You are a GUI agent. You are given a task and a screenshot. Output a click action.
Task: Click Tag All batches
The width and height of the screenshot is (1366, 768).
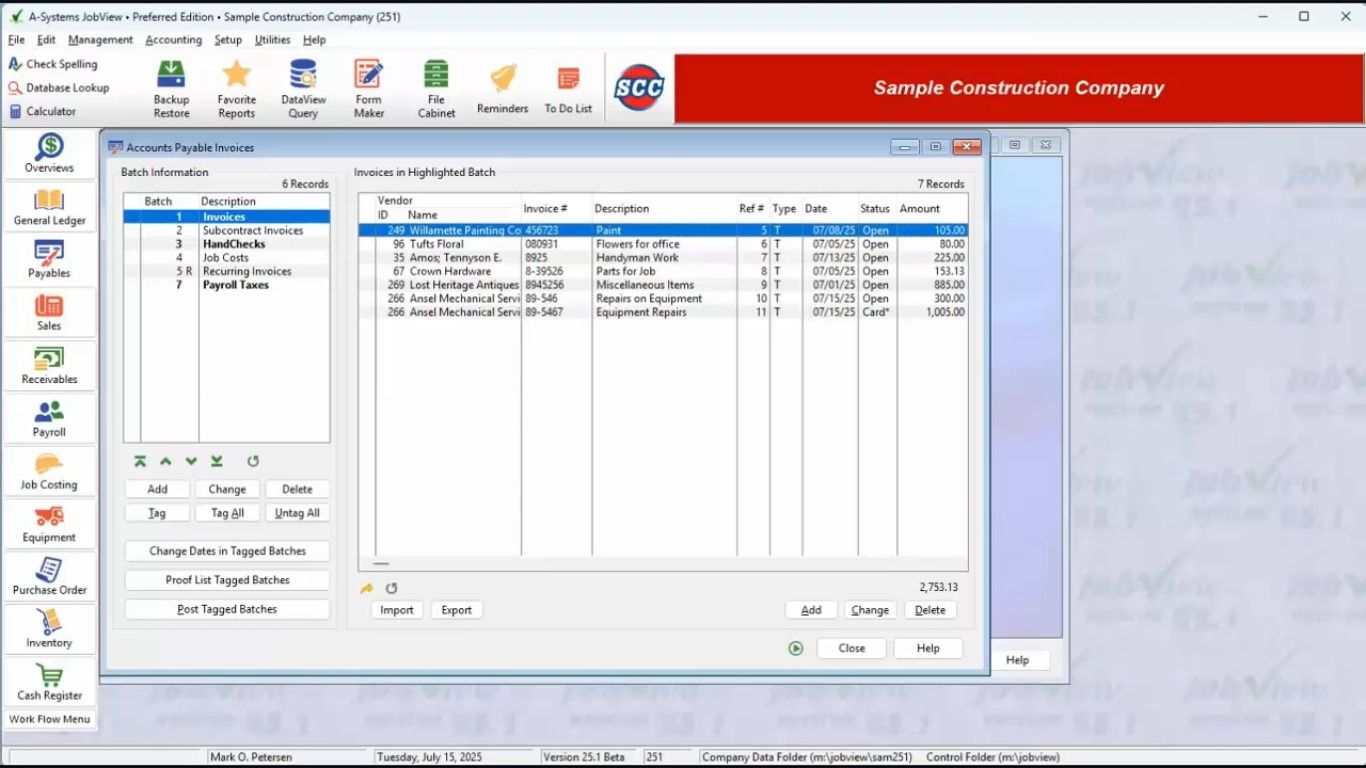click(227, 513)
